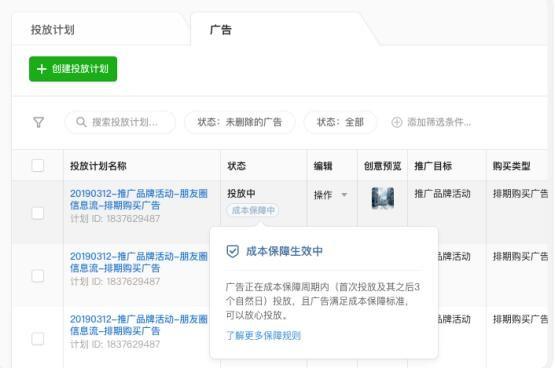
Task: Tick the checkbox of the second plan row
Action: [x=38, y=276]
